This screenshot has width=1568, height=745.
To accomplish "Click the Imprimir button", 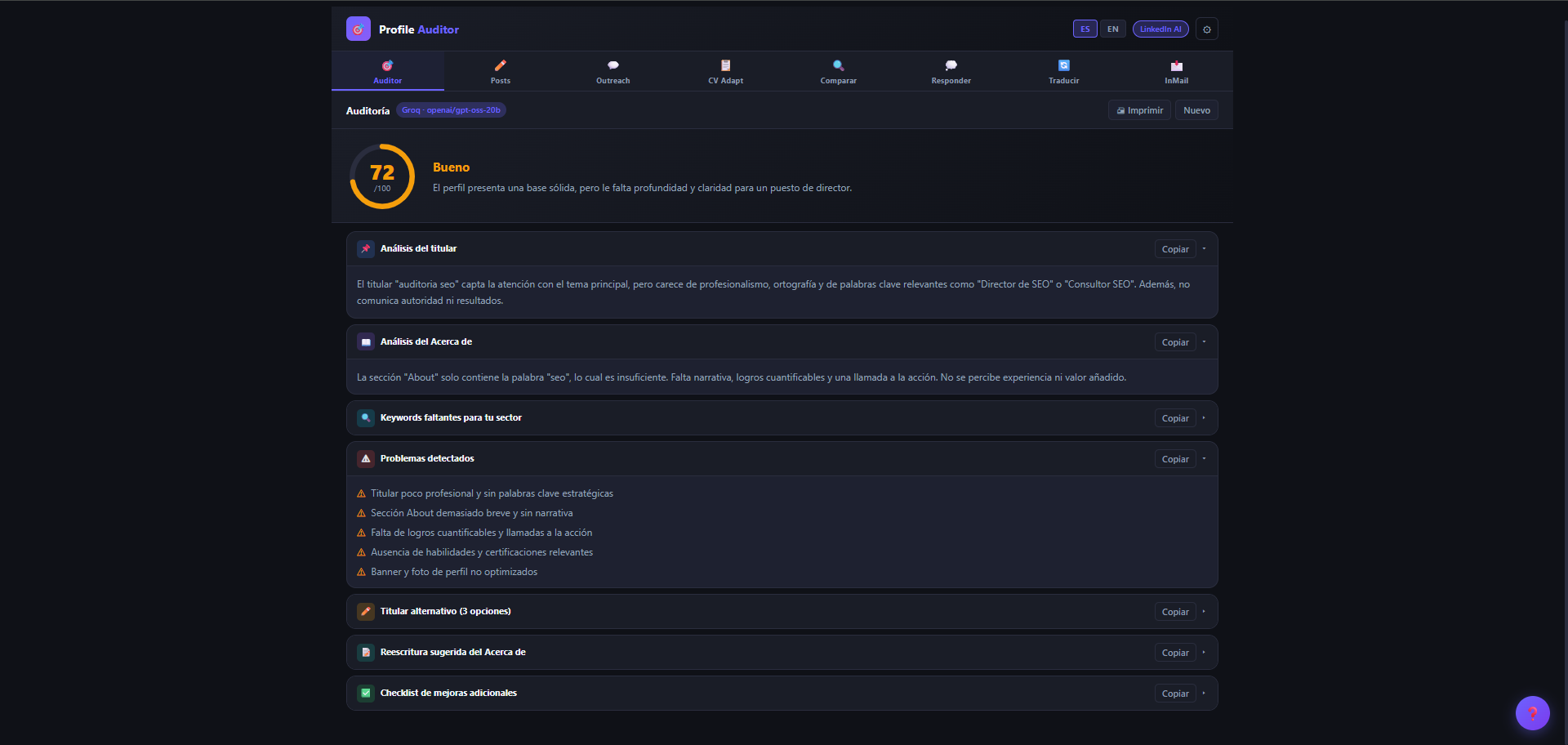I will tap(1140, 110).
